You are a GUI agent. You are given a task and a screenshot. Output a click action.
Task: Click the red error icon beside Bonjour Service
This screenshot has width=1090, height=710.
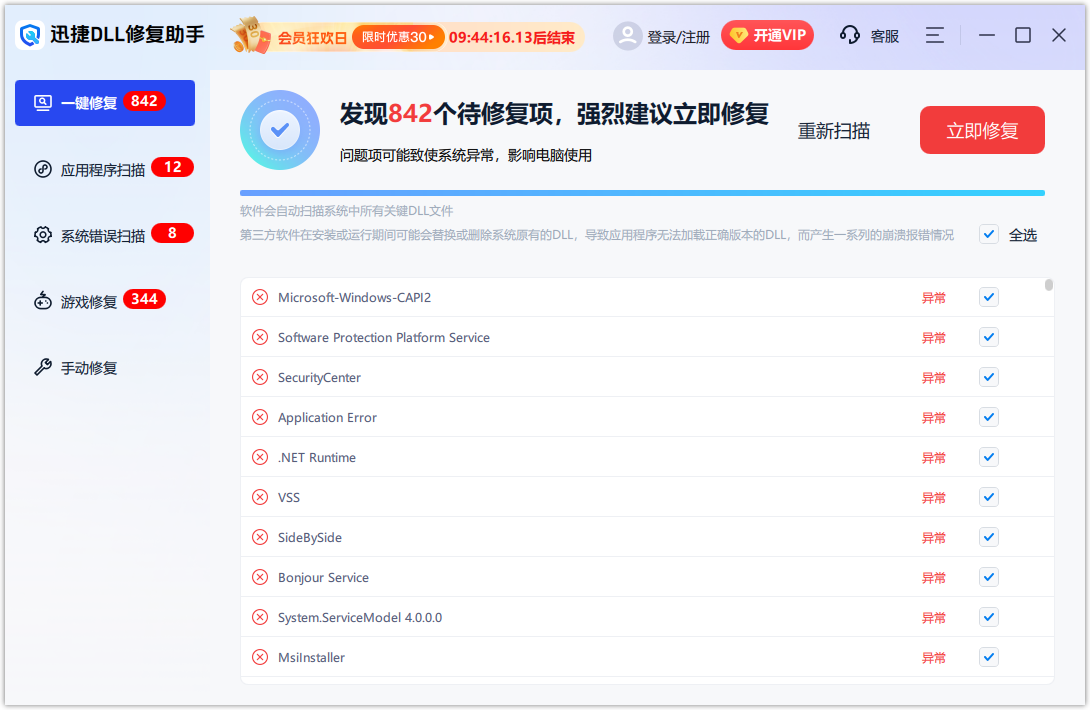coord(259,577)
